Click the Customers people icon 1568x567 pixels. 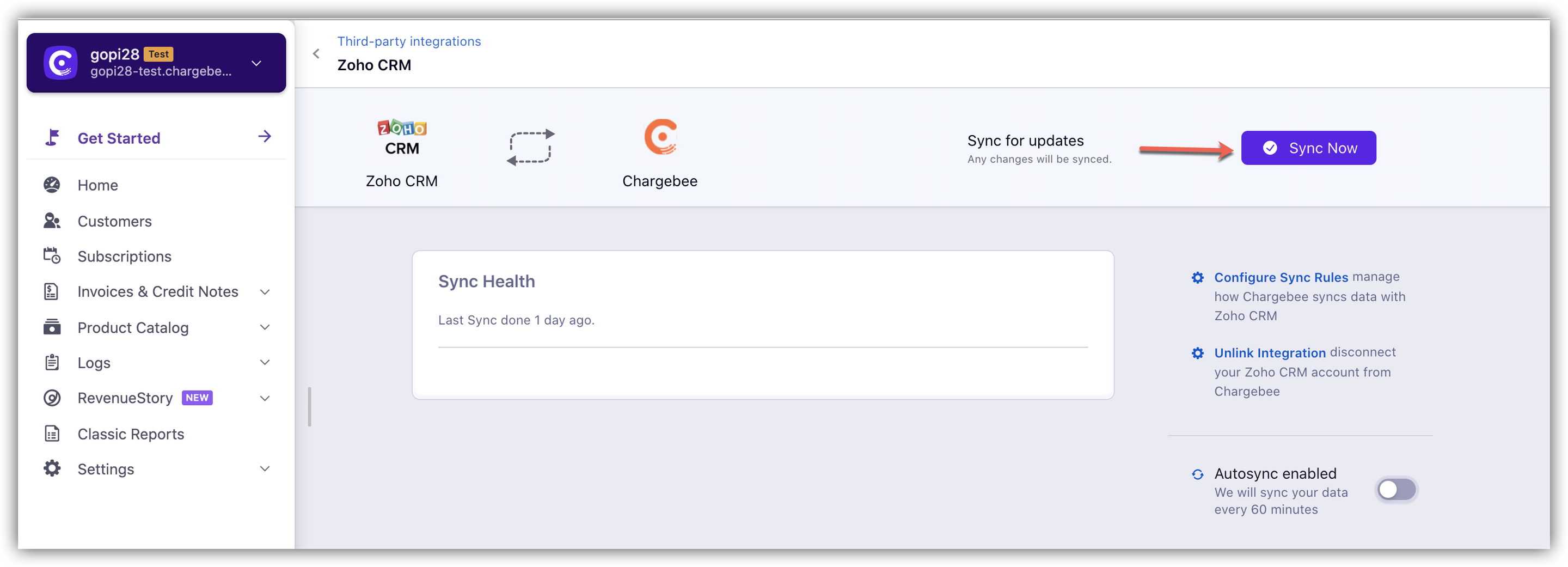coord(52,221)
